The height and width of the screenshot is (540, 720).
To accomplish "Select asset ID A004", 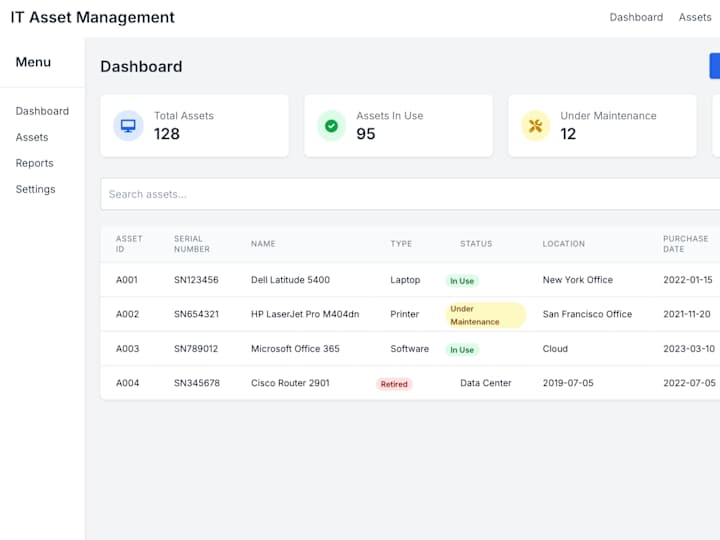I will (127, 383).
